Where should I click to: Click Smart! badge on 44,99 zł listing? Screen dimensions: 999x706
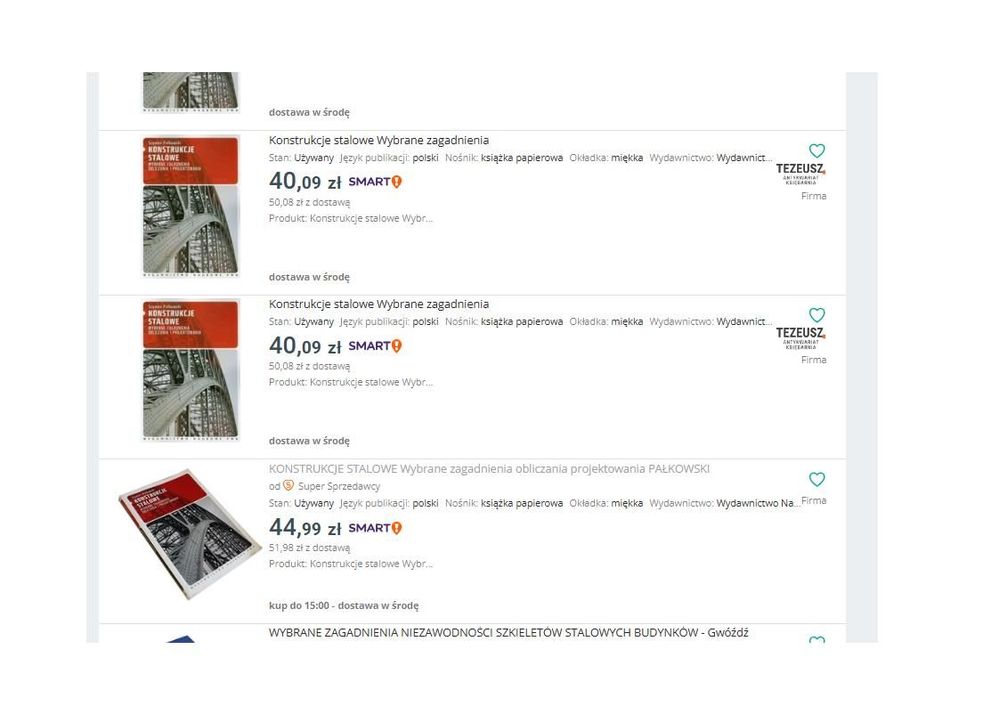(375, 528)
